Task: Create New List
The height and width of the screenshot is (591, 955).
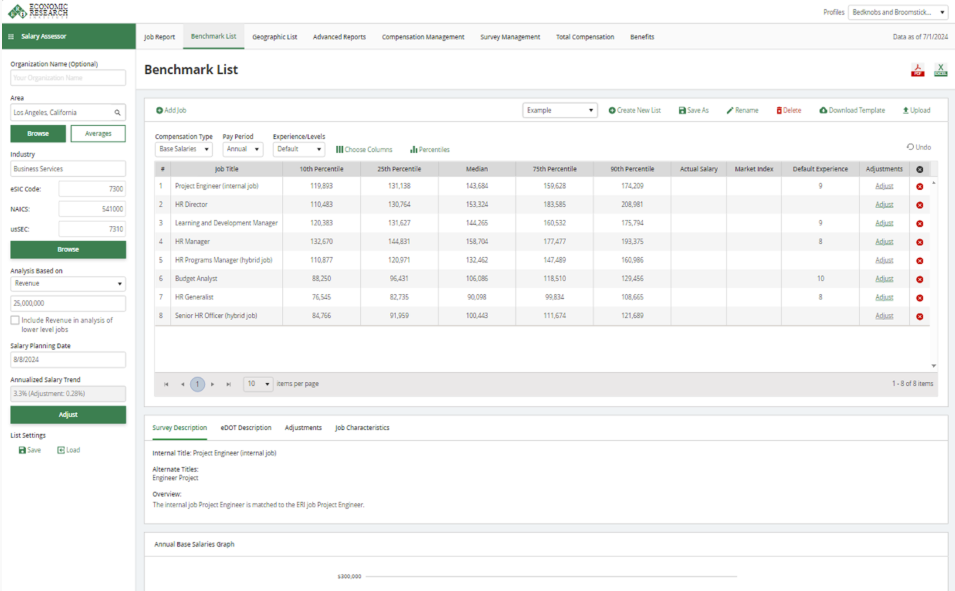Action: [x=635, y=110]
